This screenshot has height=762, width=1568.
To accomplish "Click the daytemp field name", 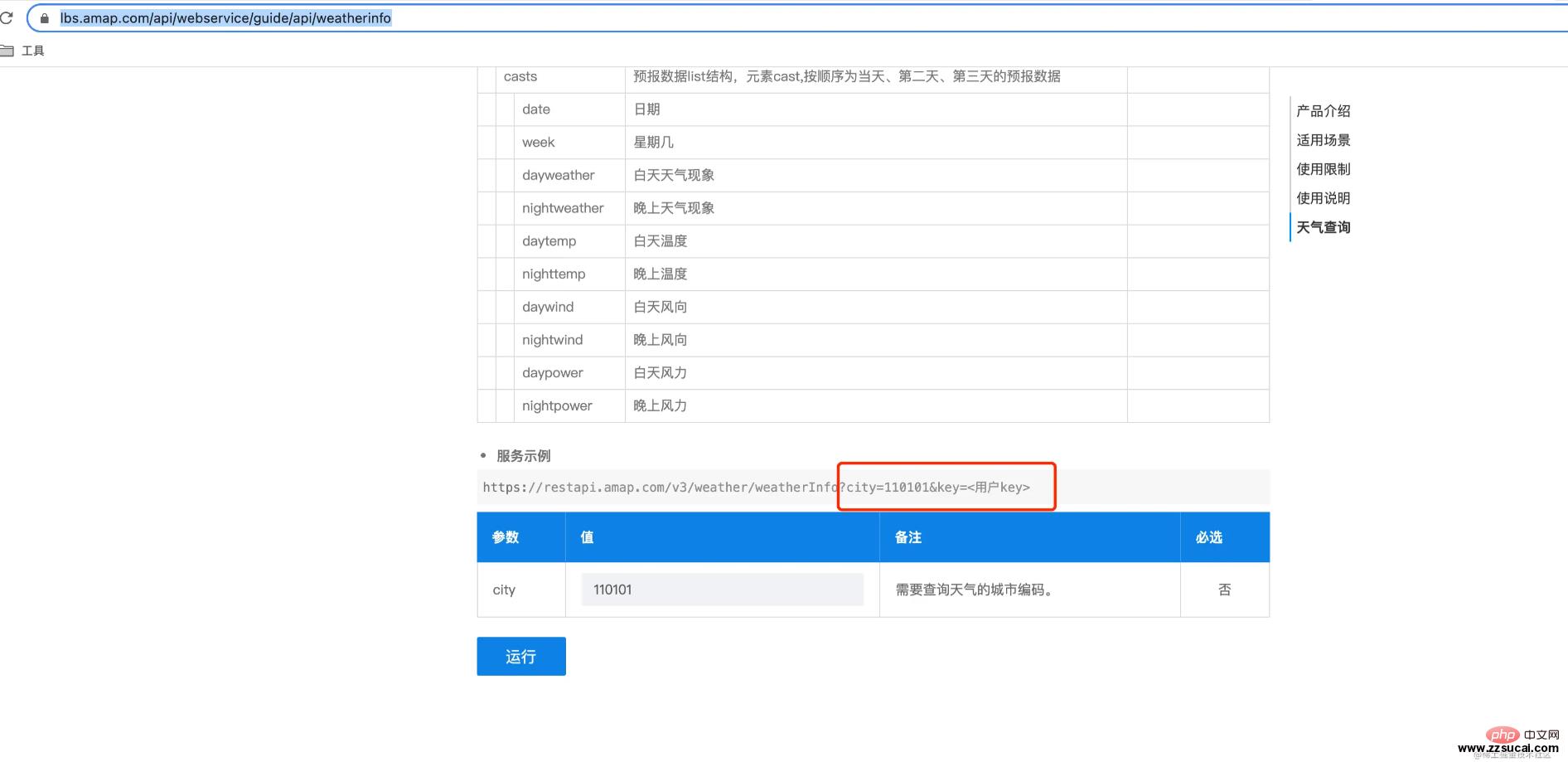I will [x=549, y=241].
